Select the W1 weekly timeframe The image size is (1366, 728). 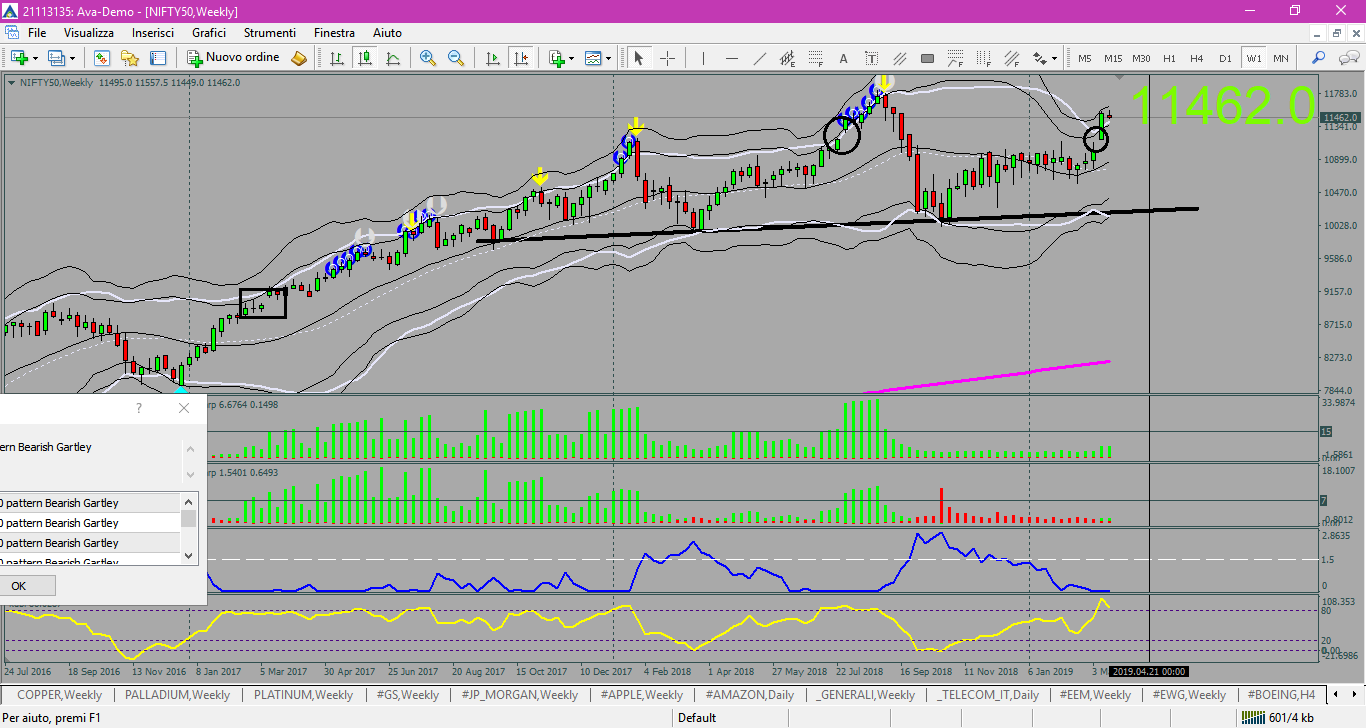tap(1253, 58)
